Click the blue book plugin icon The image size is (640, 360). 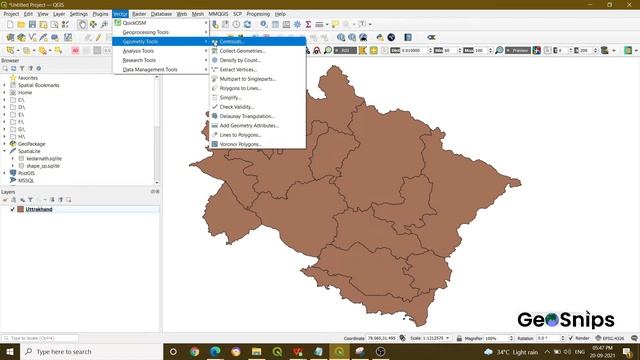(x=408, y=38)
